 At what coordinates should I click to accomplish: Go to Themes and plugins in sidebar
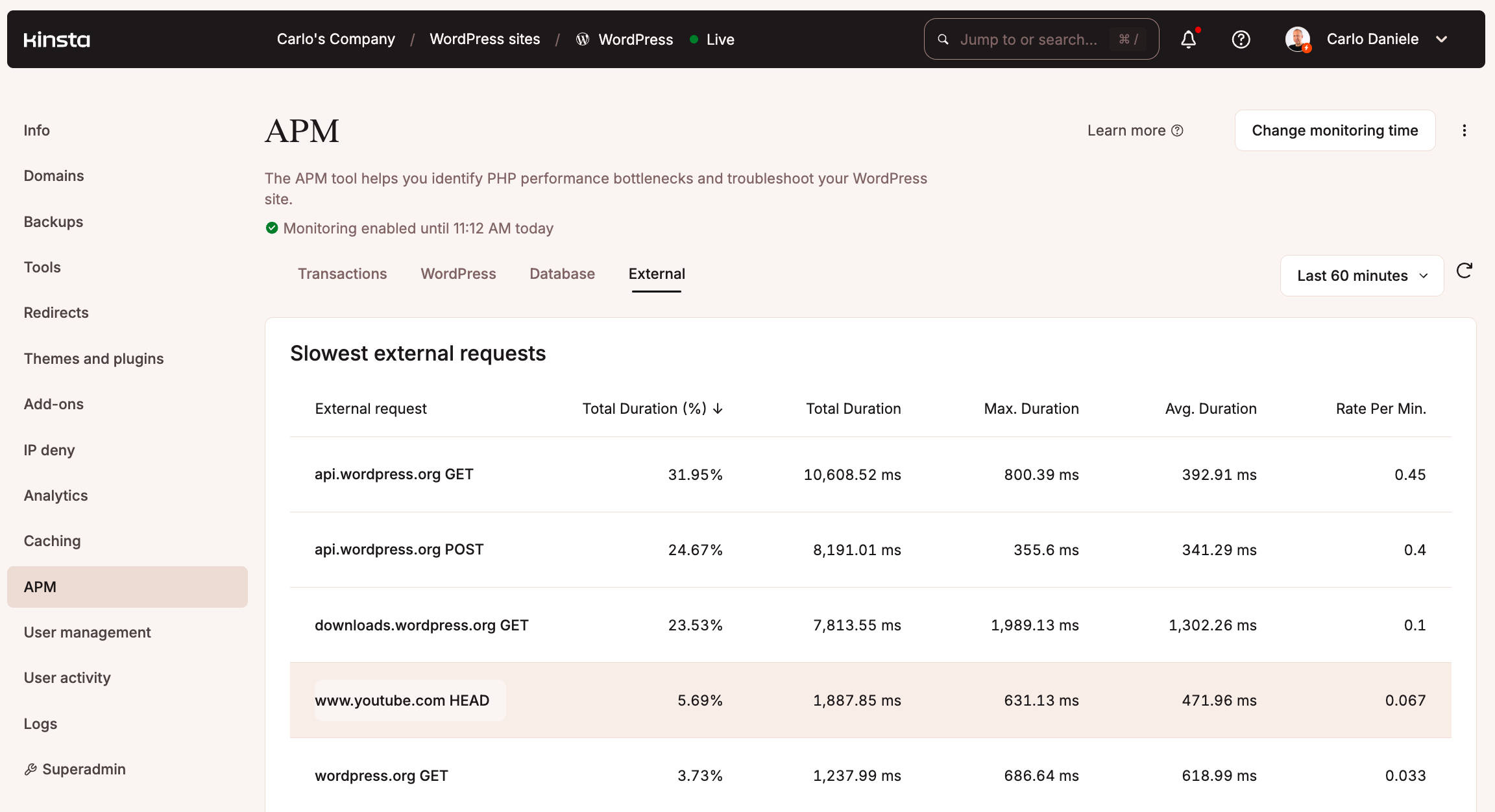click(x=93, y=359)
